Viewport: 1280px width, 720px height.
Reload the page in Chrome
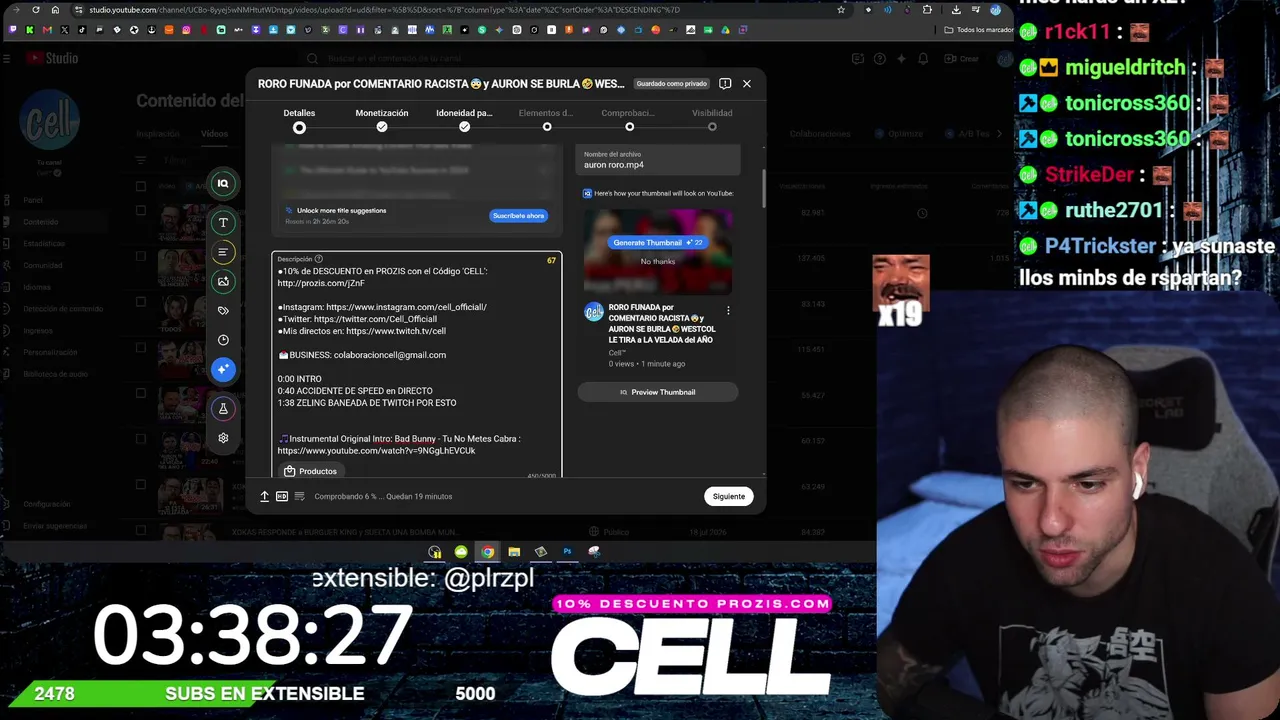tap(36, 10)
